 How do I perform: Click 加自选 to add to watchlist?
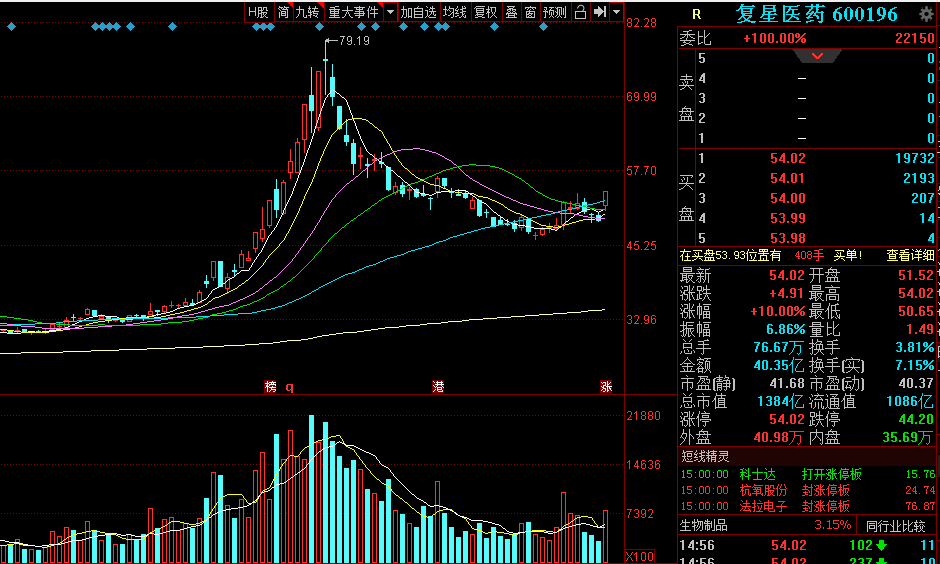[418, 12]
